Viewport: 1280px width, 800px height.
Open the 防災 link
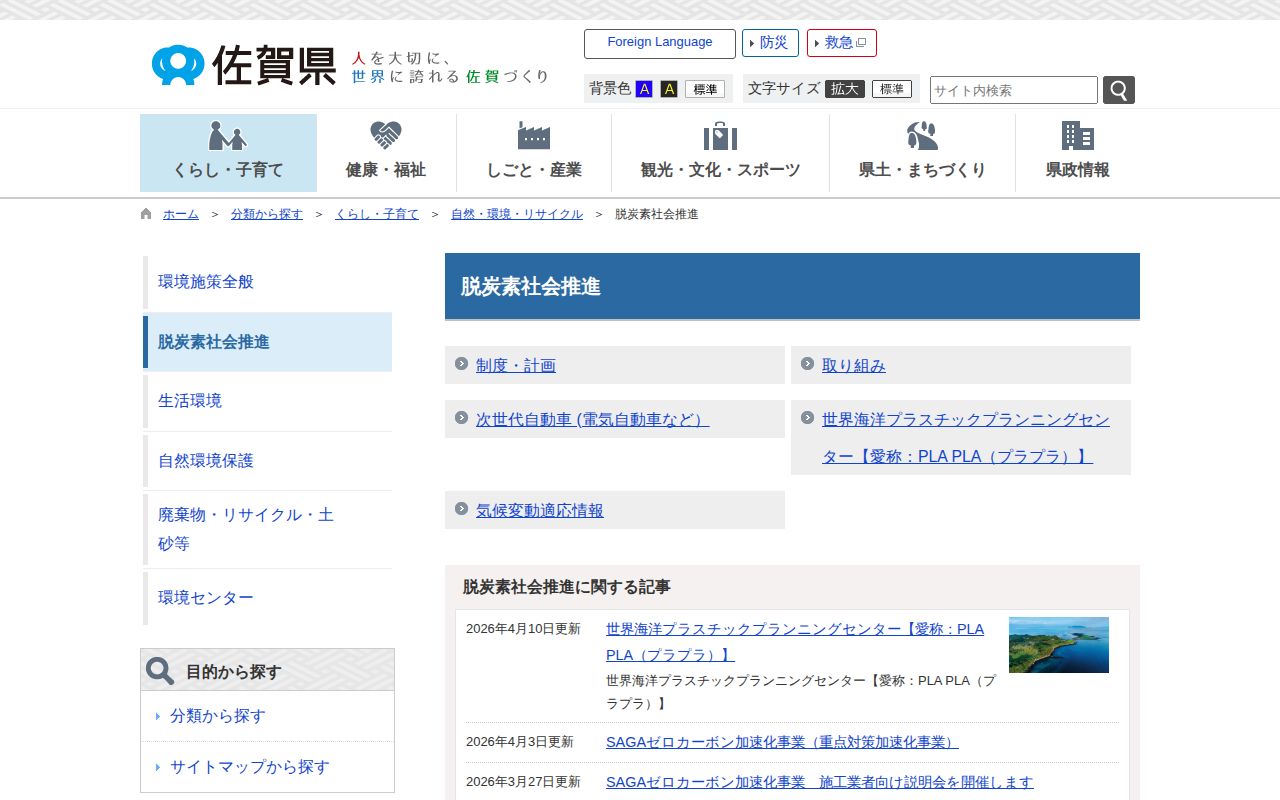[x=770, y=43]
